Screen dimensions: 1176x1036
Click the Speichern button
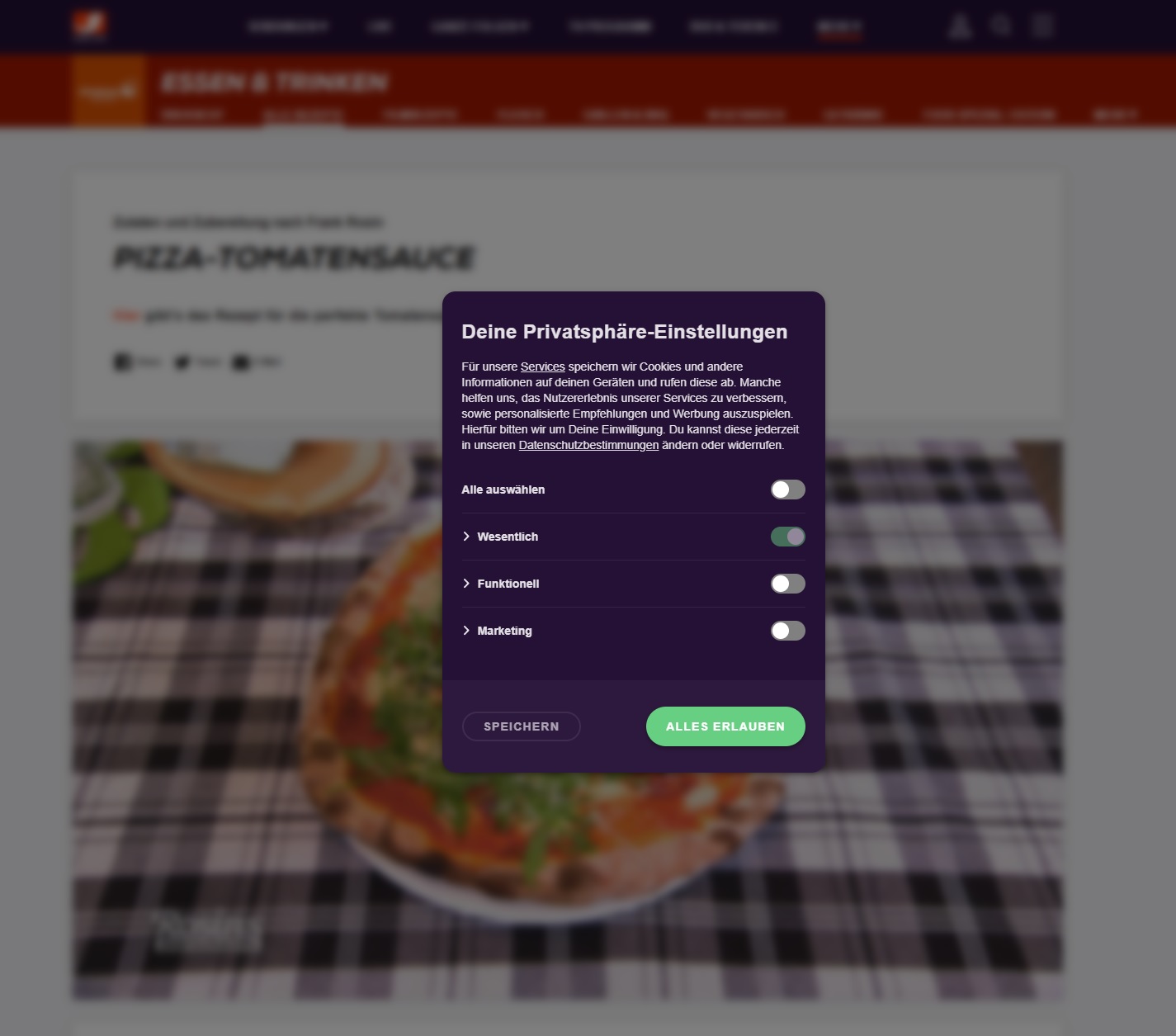pyautogui.click(x=521, y=726)
